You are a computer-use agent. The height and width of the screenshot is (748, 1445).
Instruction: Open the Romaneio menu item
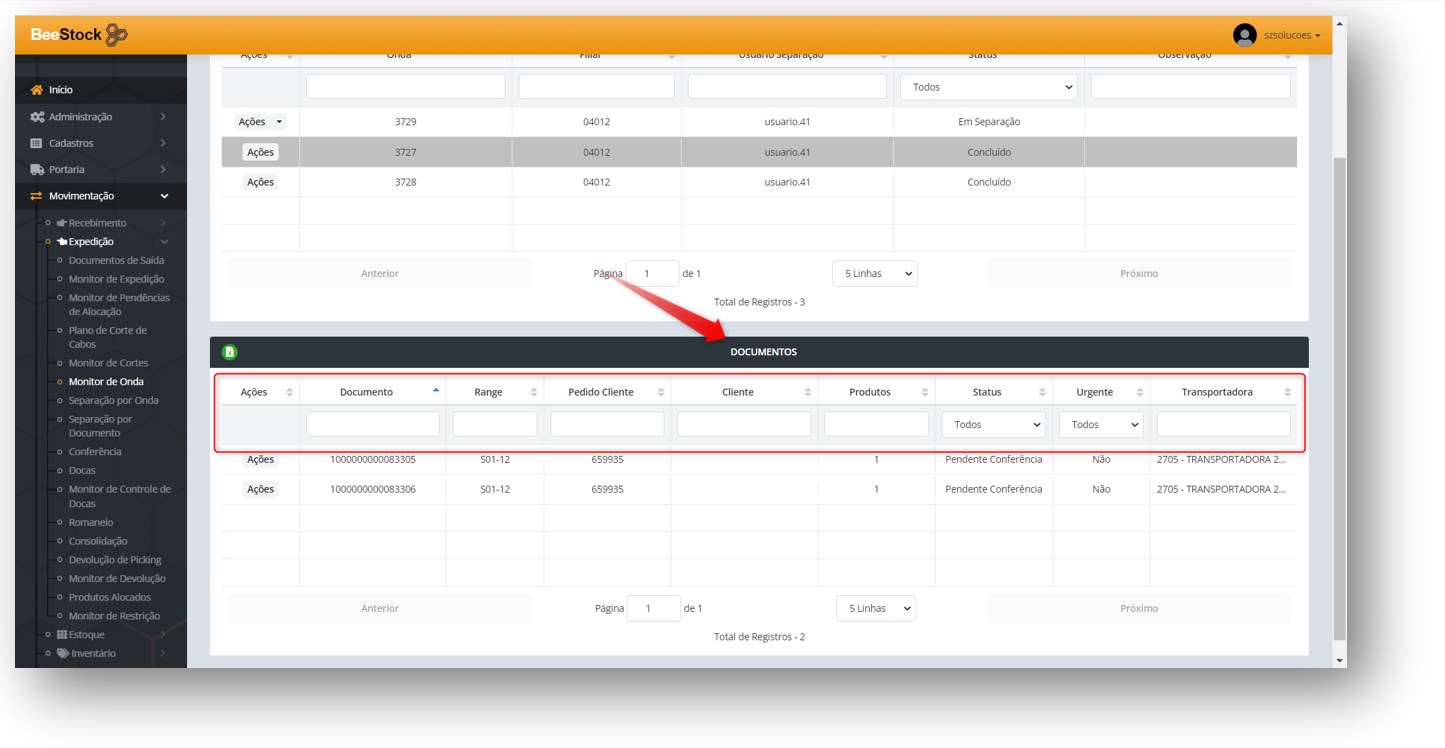coord(91,522)
